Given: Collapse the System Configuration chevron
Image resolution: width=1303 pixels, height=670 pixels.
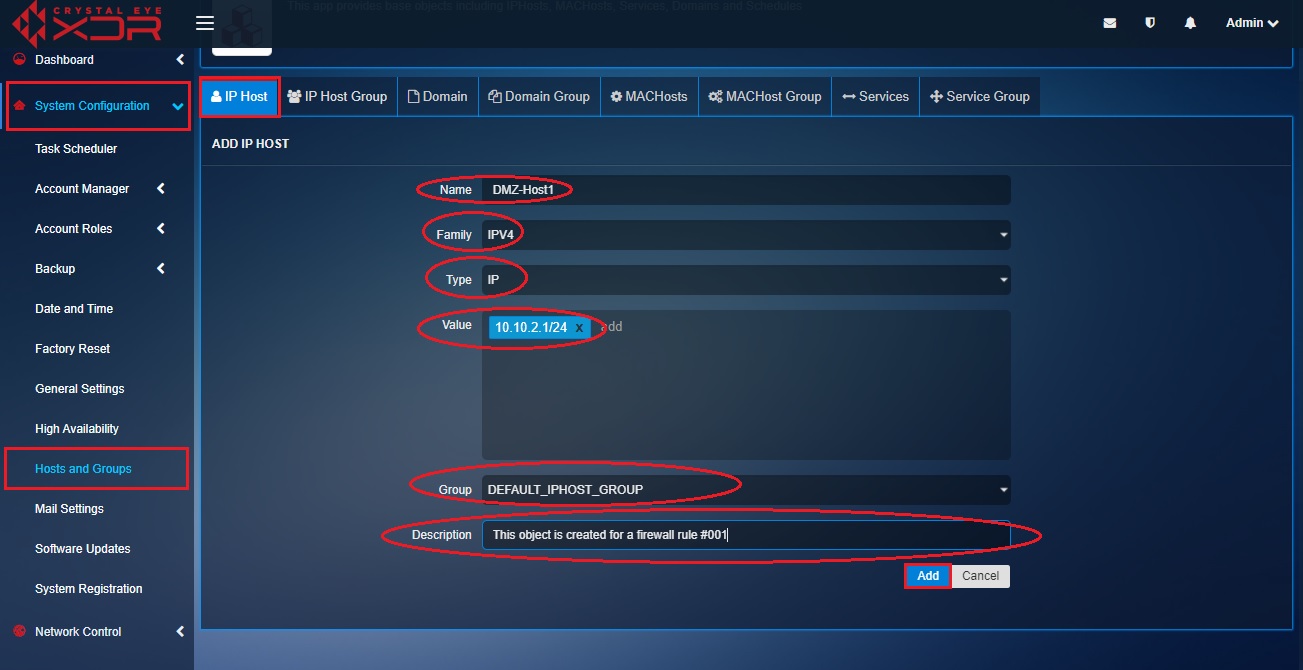Looking at the screenshot, I should point(178,106).
